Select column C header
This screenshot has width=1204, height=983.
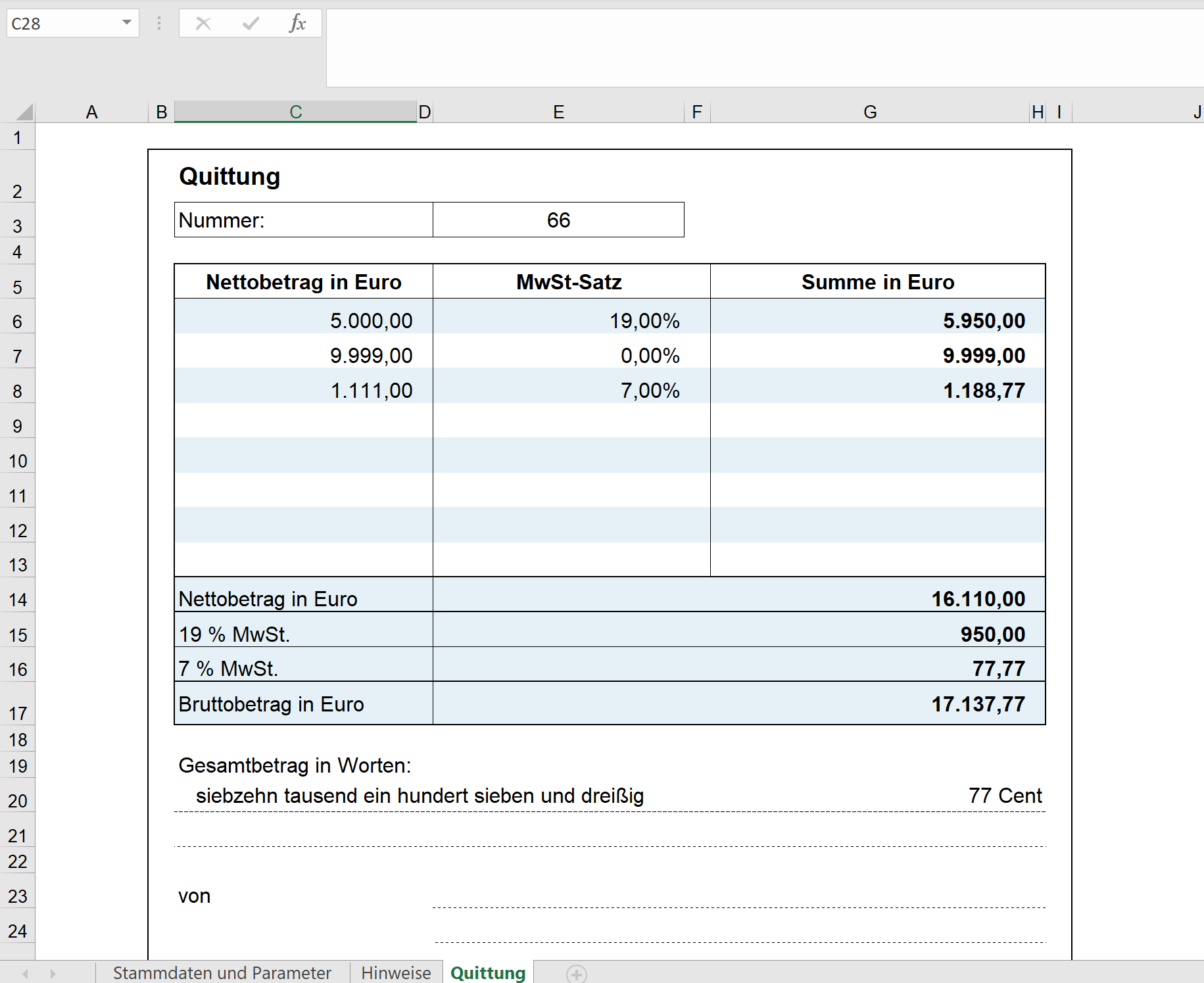[x=295, y=112]
